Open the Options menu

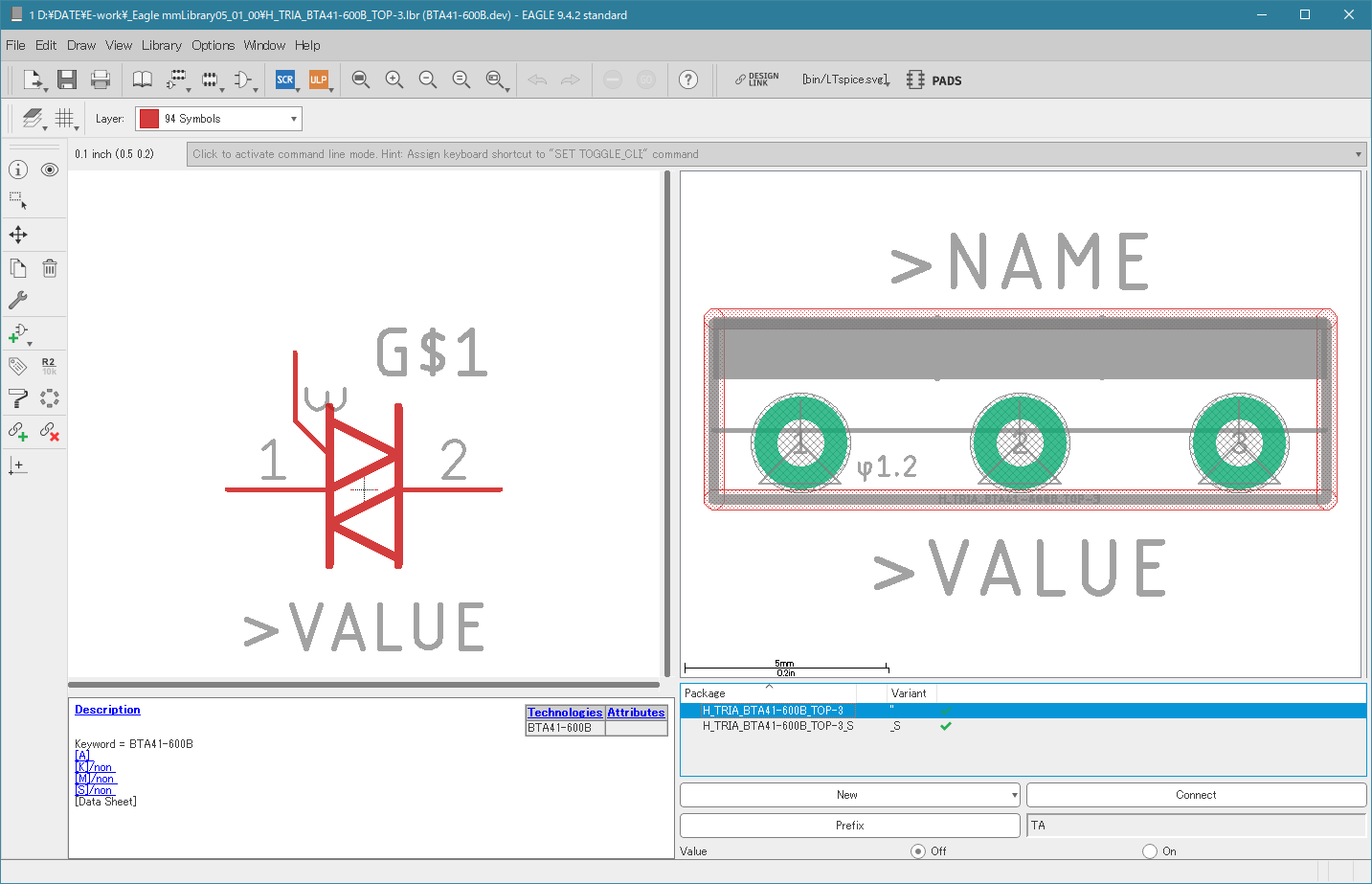[213, 45]
